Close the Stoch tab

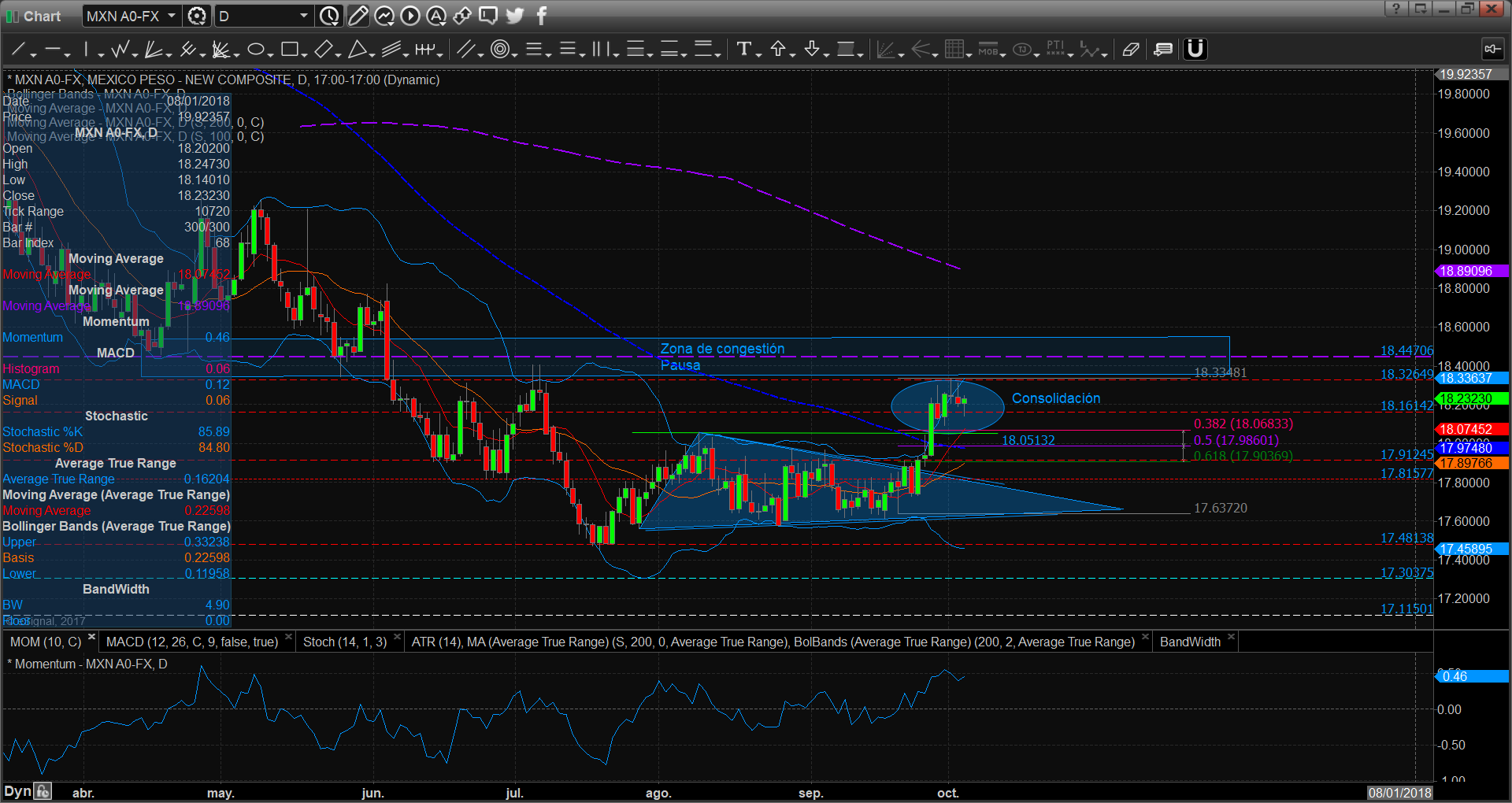[397, 638]
